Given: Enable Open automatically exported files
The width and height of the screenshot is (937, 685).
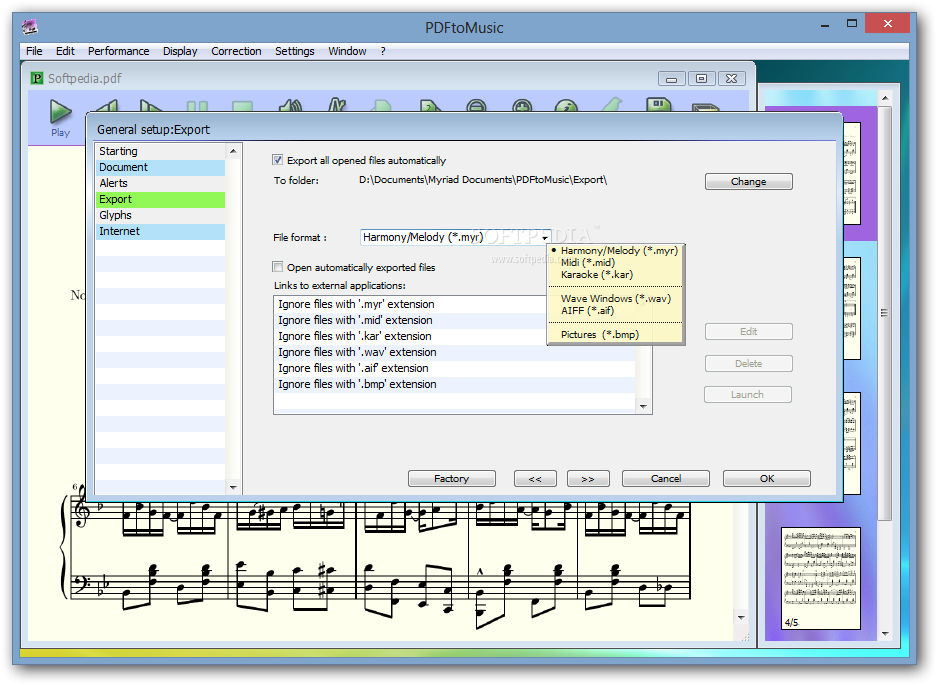Looking at the screenshot, I should (x=277, y=267).
